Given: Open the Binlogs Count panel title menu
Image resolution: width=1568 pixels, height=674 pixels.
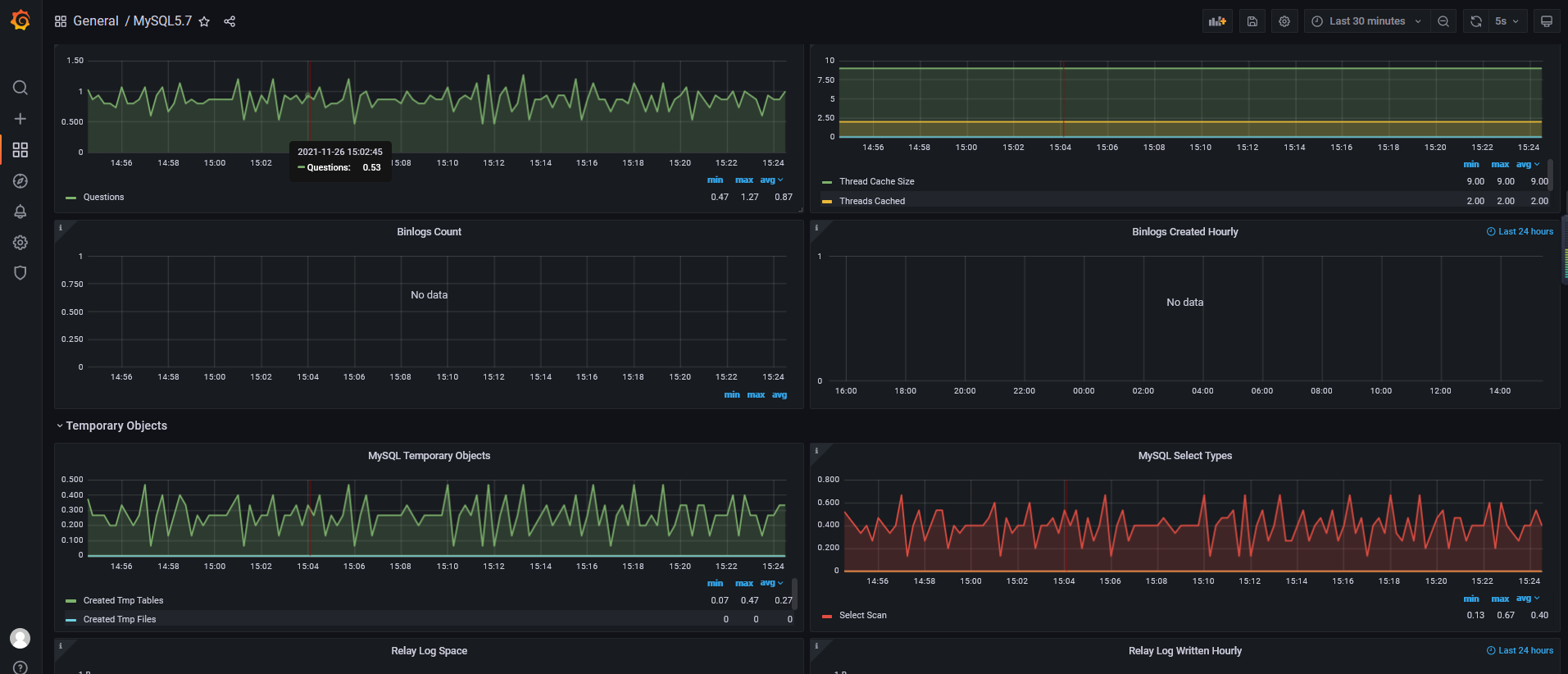Looking at the screenshot, I should click(x=429, y=232).
